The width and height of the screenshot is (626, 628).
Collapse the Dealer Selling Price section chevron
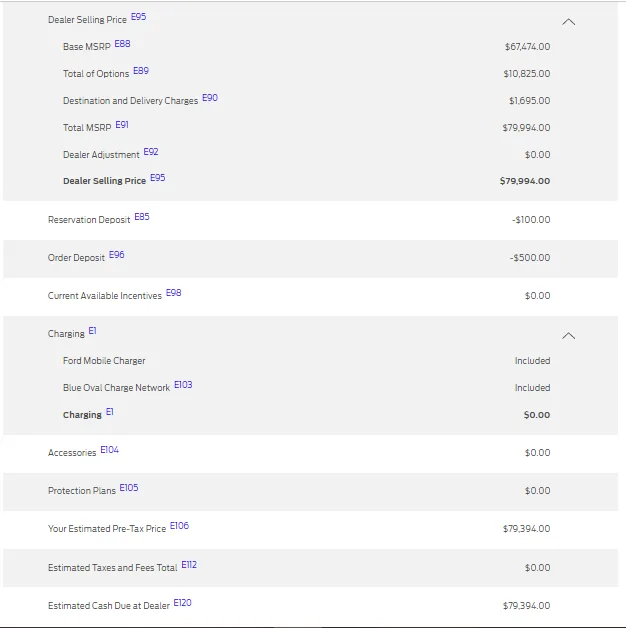[569, 21]
